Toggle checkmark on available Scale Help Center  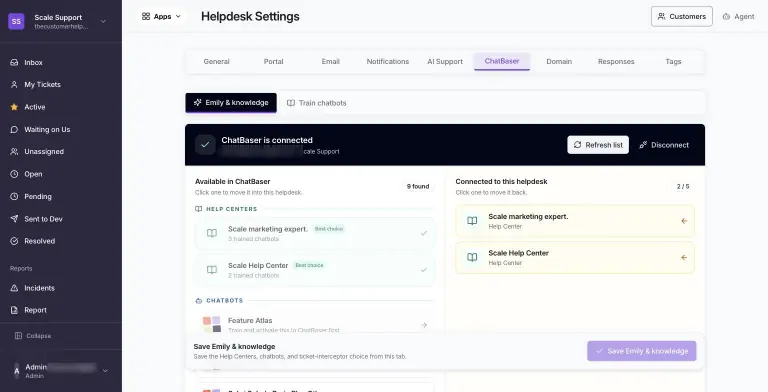424,270
